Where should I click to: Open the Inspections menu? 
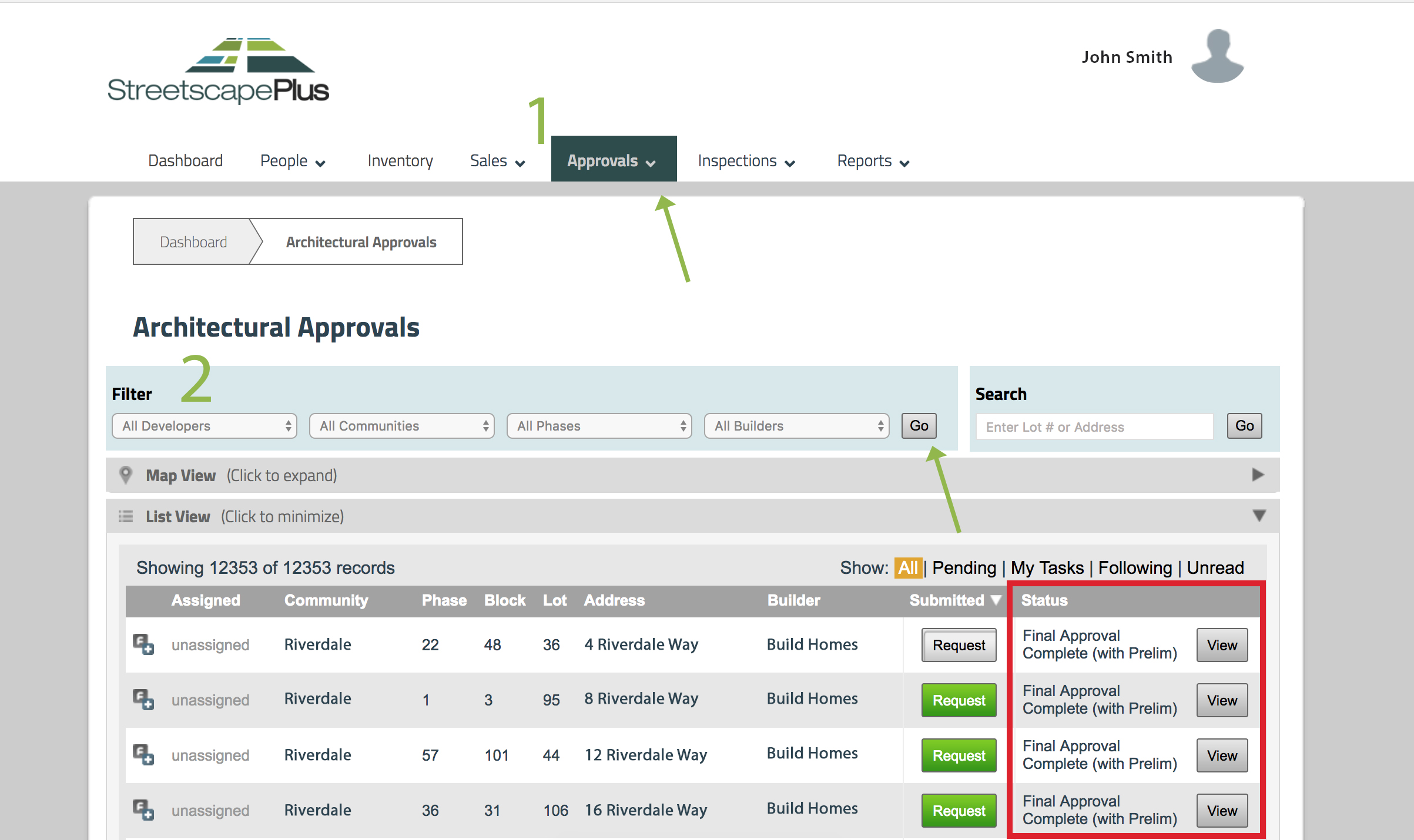pyautogui.click(x=746, y=161)
